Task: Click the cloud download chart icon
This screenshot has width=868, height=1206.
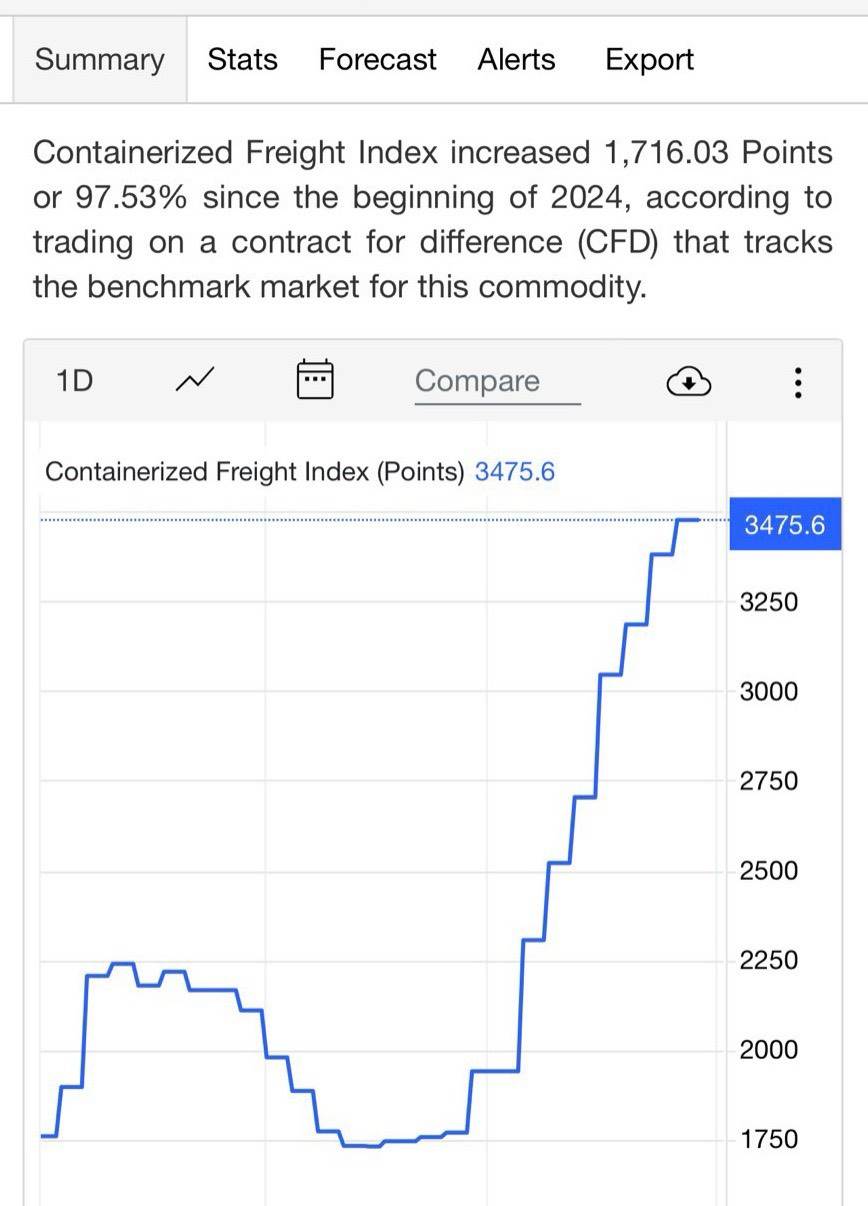Action: [x=687, y=381]
